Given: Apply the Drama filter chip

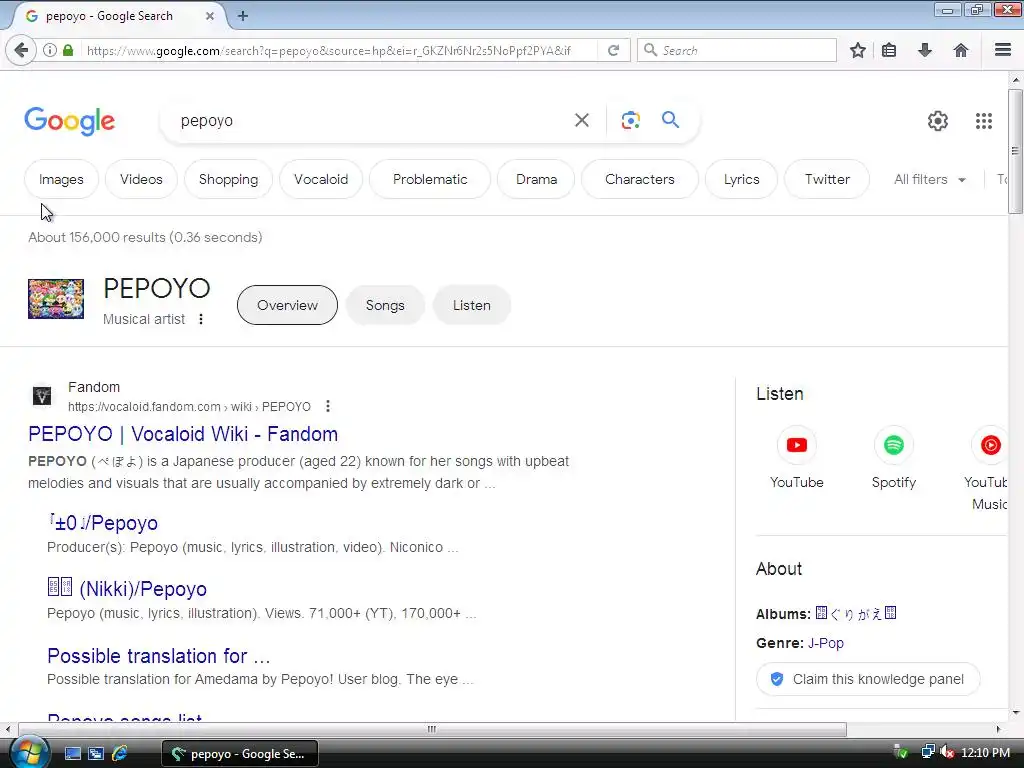Looking at the screenshot, I should tap(536, 180).
